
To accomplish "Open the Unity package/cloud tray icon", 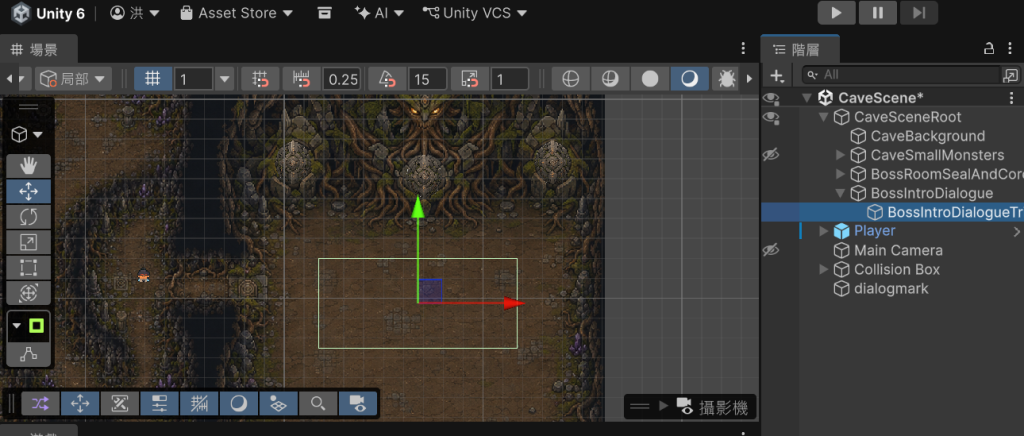I will (325, 13).
